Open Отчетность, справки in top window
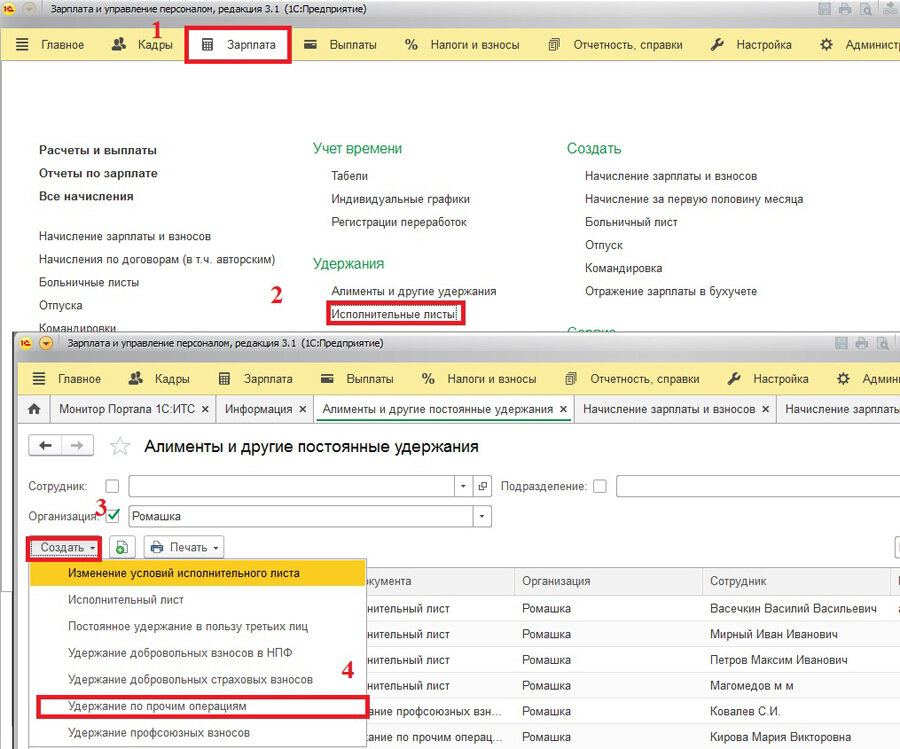This screenshot has width=900, height=749. 615,45
